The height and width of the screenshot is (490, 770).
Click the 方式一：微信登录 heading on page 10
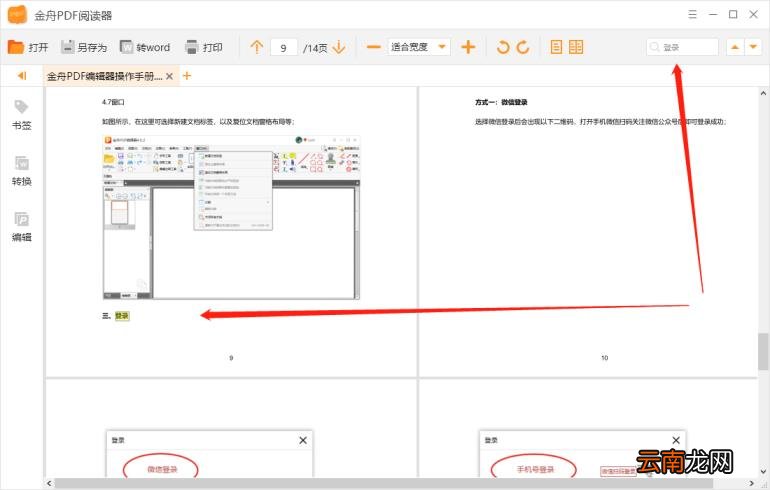[501, 102]
